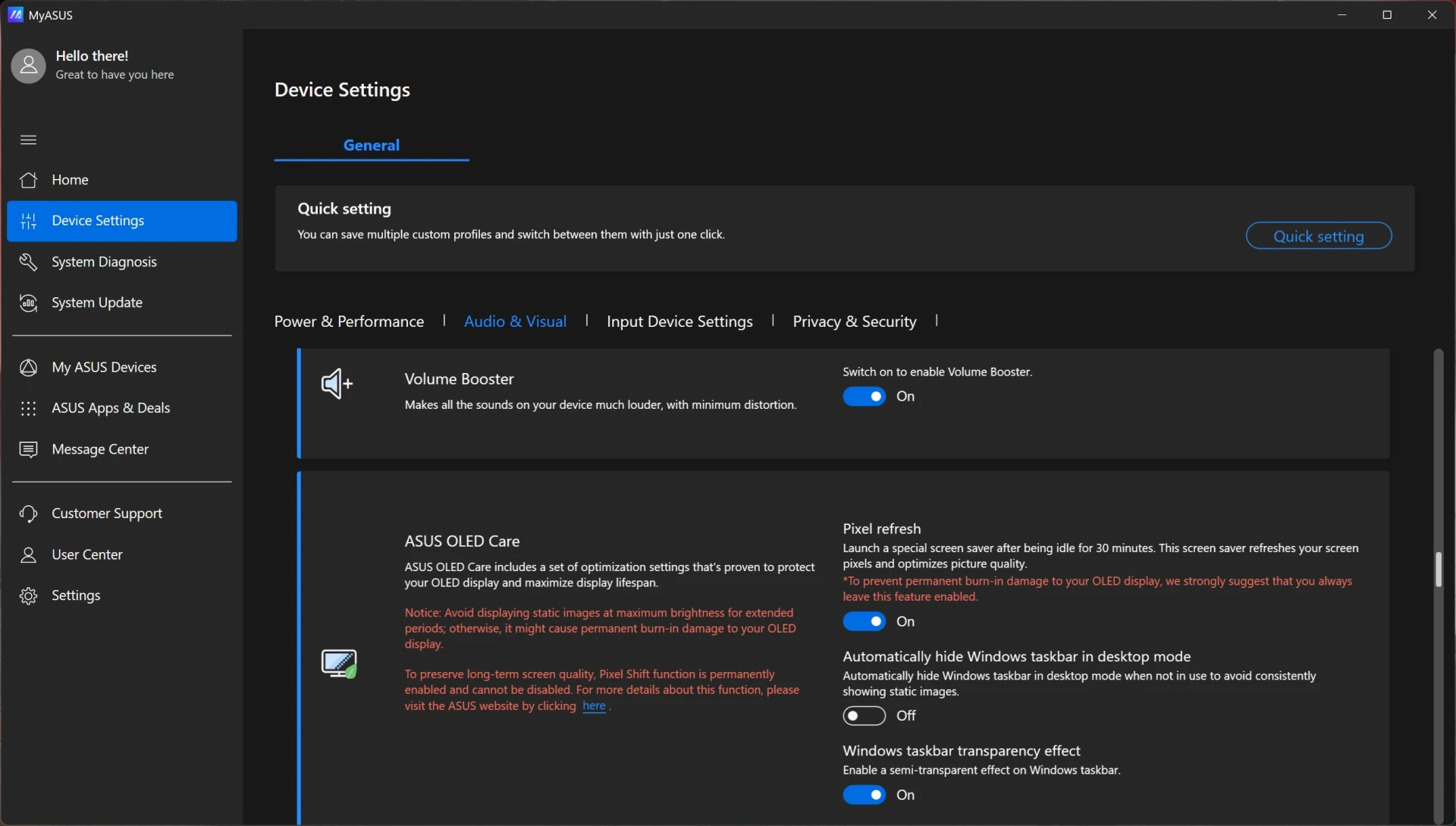The height and width of the screenshot is (826, 1456).
Task: Click the vertical scrollbar thumb
Action: tap(1438, 569)
